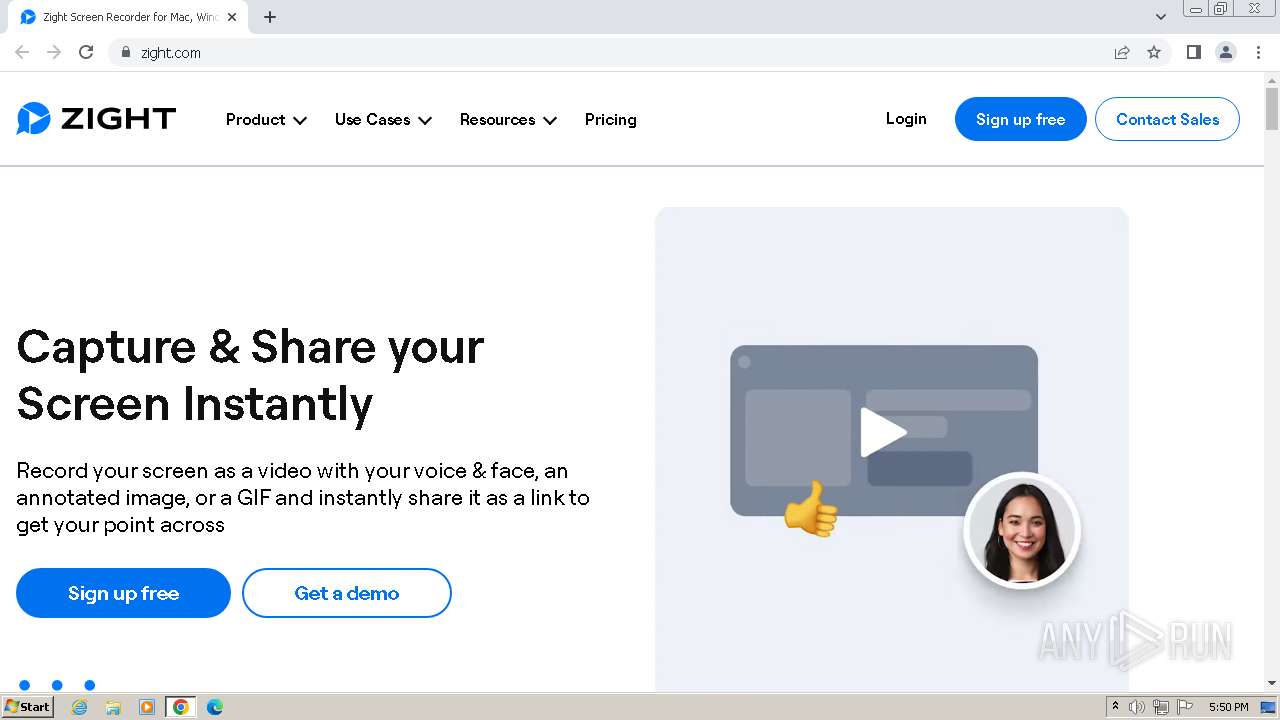Click header Sign up free button

coord(1021,119)
